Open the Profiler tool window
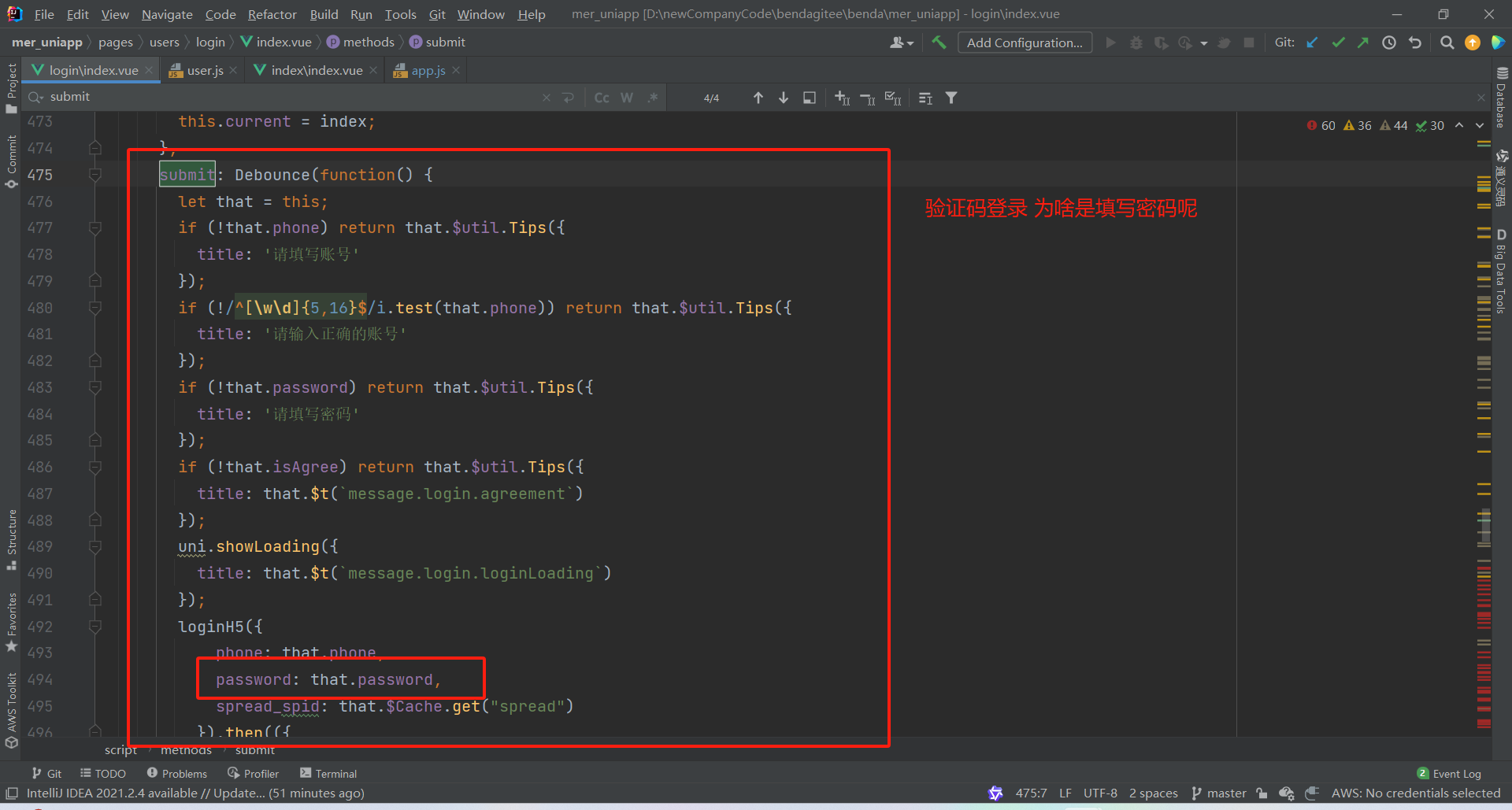Image resolution: width=1512 pixels, height=810 pixels. 254,774
